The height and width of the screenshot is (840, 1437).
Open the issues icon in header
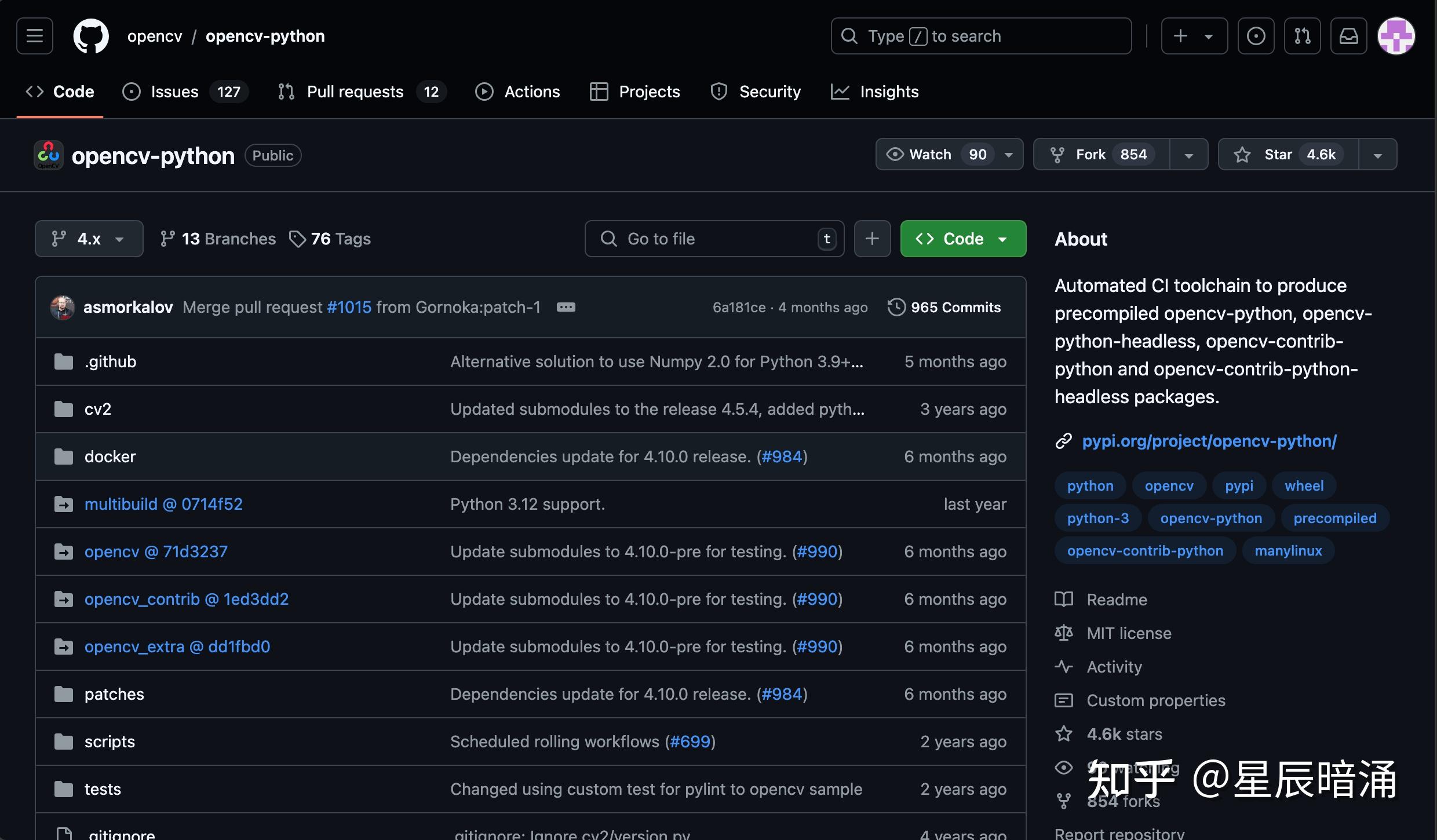1256,36
